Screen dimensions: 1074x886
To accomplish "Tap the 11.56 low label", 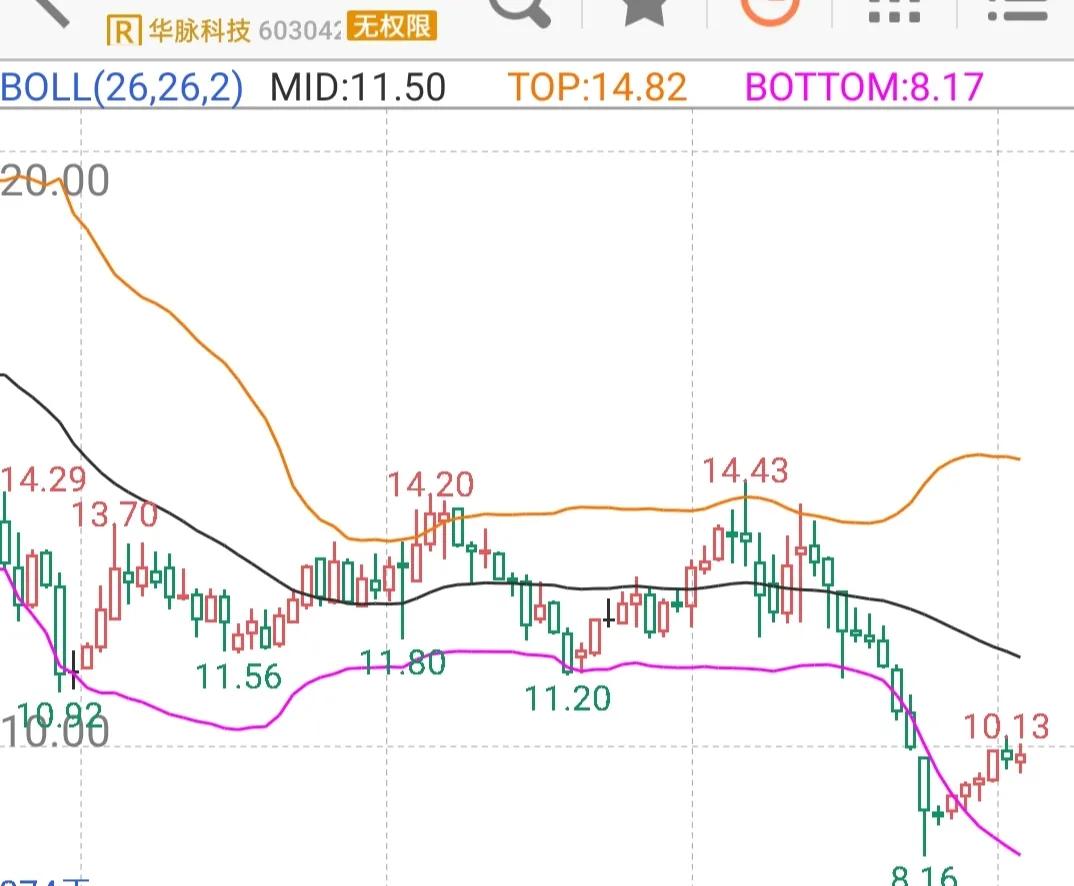I will (x=238, y=676).
